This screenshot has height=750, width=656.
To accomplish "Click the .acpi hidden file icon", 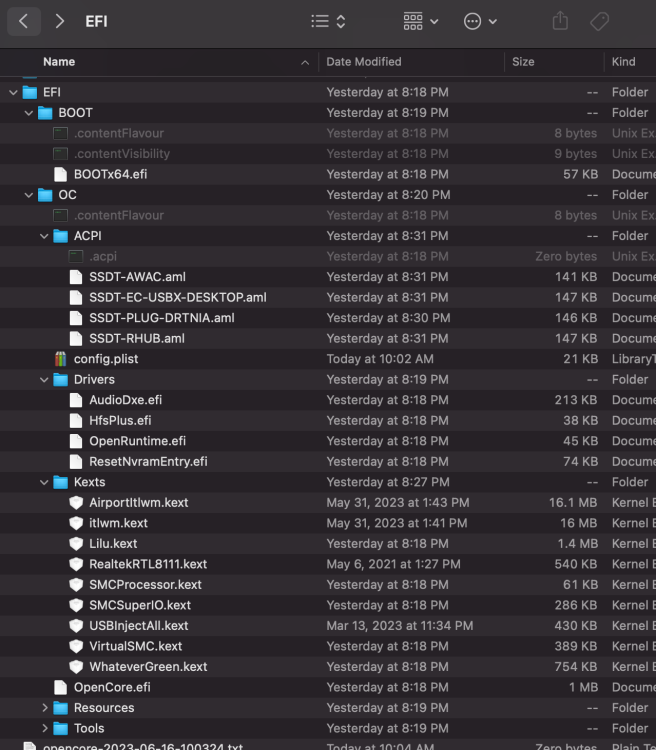I will point(76,256).
